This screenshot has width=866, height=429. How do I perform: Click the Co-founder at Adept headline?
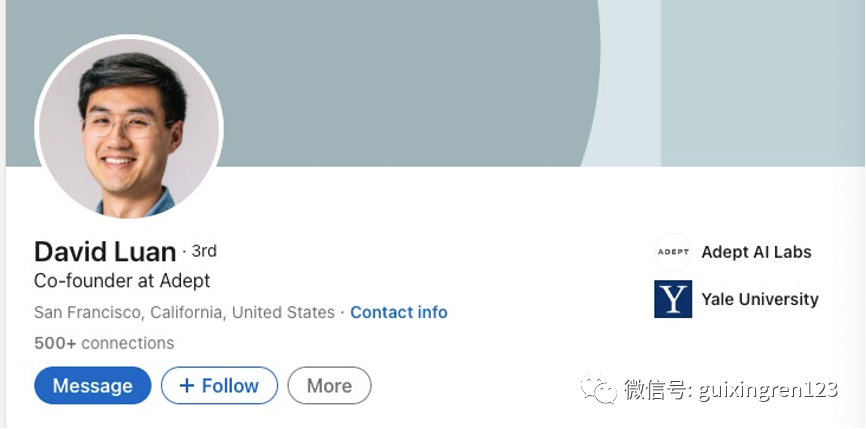[122, 281]
